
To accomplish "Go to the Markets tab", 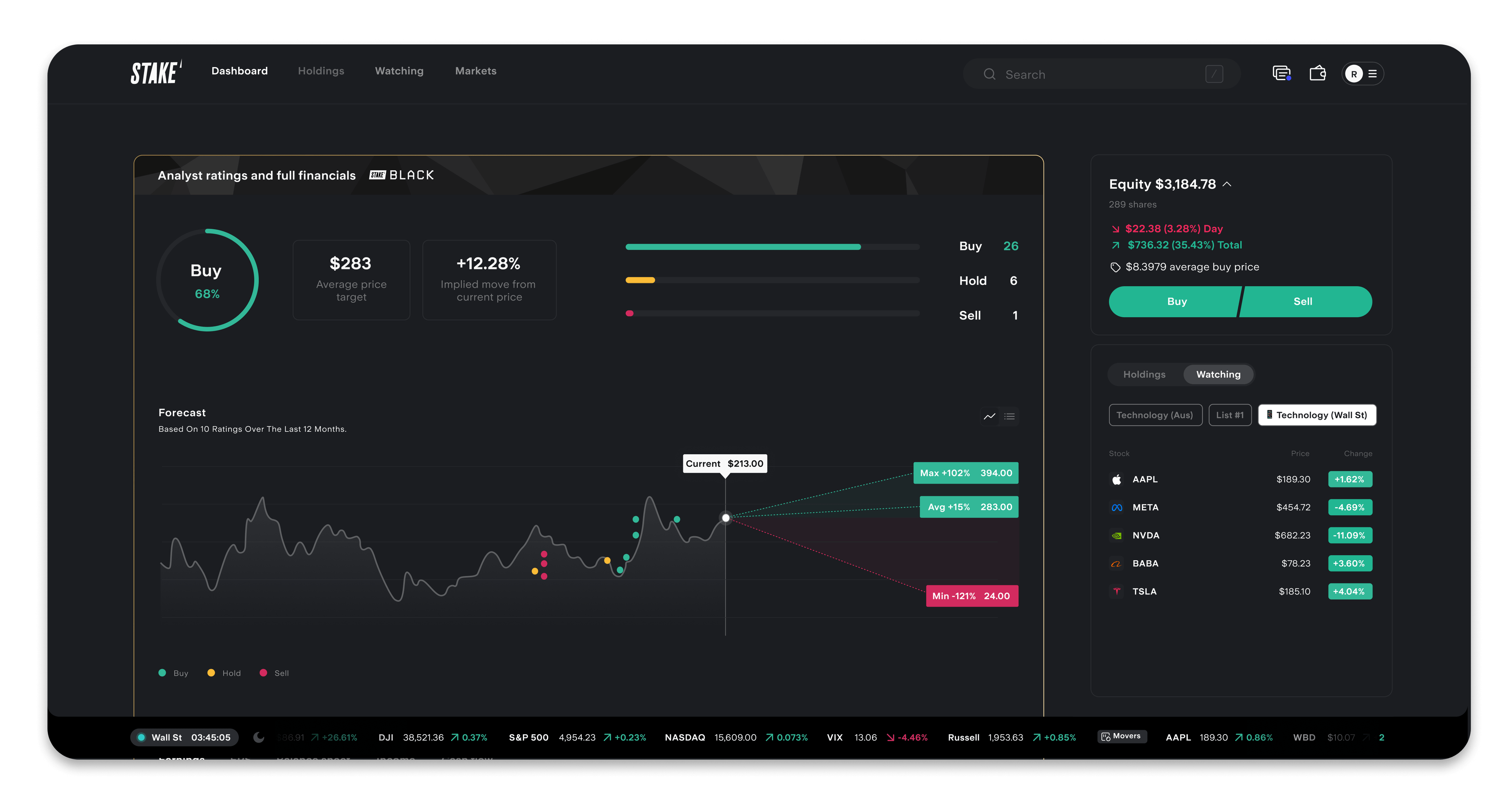I will tap(475, 71).
